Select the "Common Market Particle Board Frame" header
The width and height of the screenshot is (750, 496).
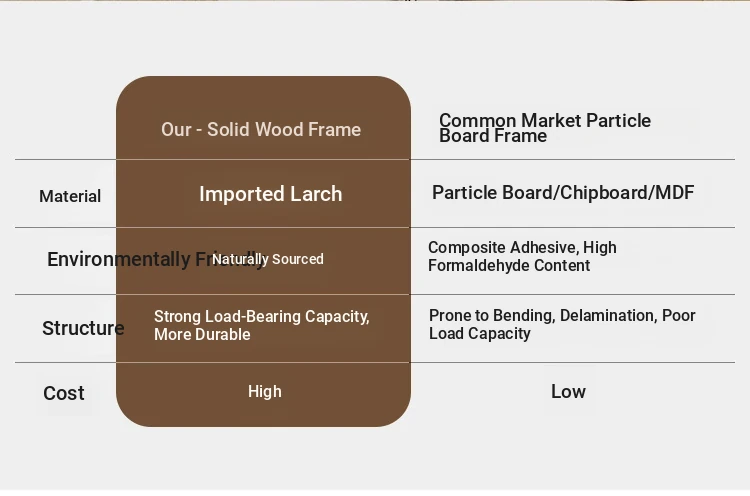[545, 128]
